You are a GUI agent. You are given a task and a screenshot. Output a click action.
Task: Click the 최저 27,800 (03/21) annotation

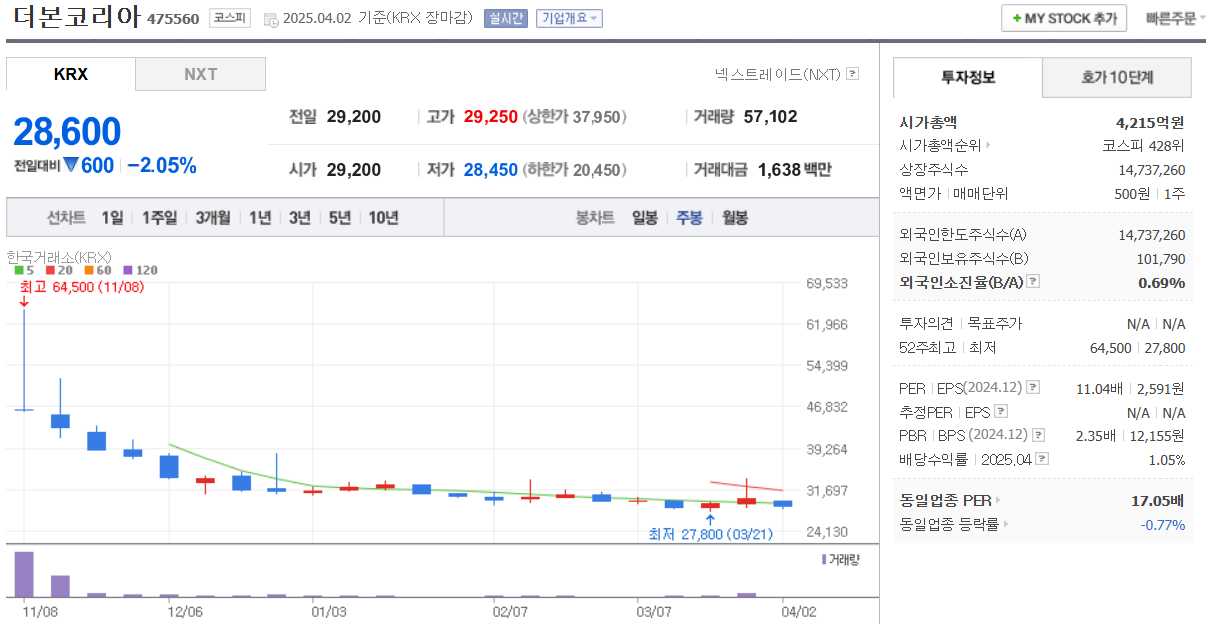pyautogui.click(x=711, y=535)
